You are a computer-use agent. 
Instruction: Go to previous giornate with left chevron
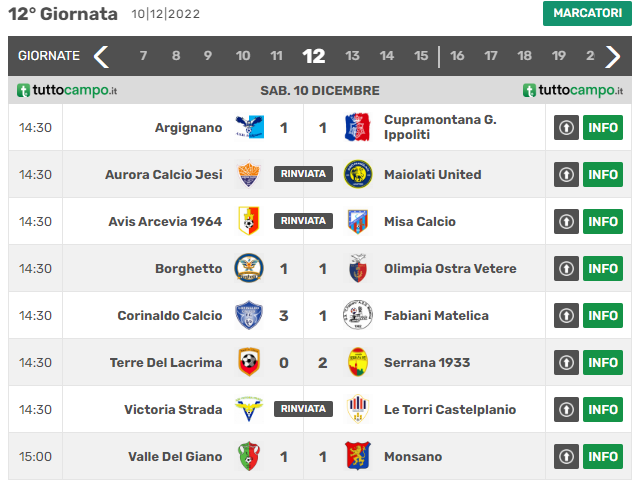click(x=101, y=56)
